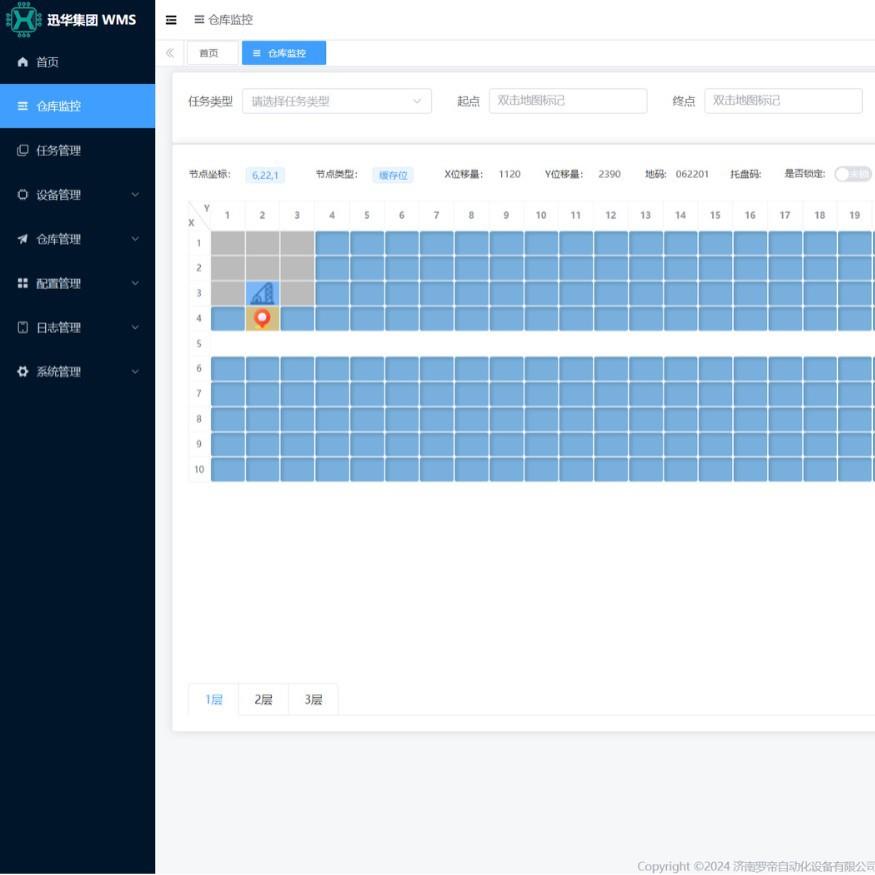This screenshot has width=875, height=875.
Task: Open 任务管理 in the sidebar
Action: tap(78, 150)
